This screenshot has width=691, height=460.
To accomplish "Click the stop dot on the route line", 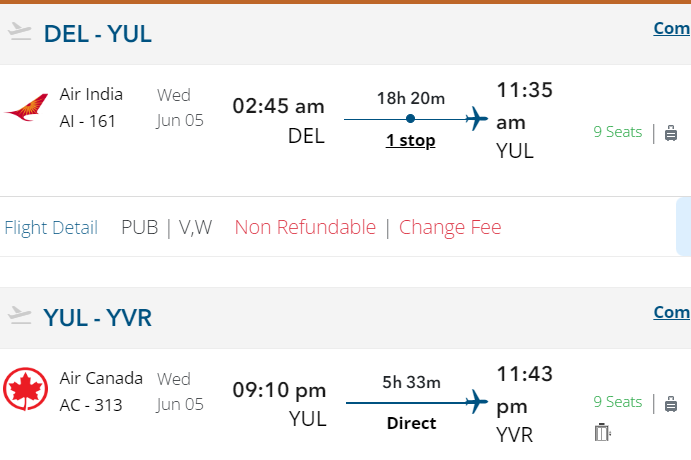I will (x=410, y=119).
